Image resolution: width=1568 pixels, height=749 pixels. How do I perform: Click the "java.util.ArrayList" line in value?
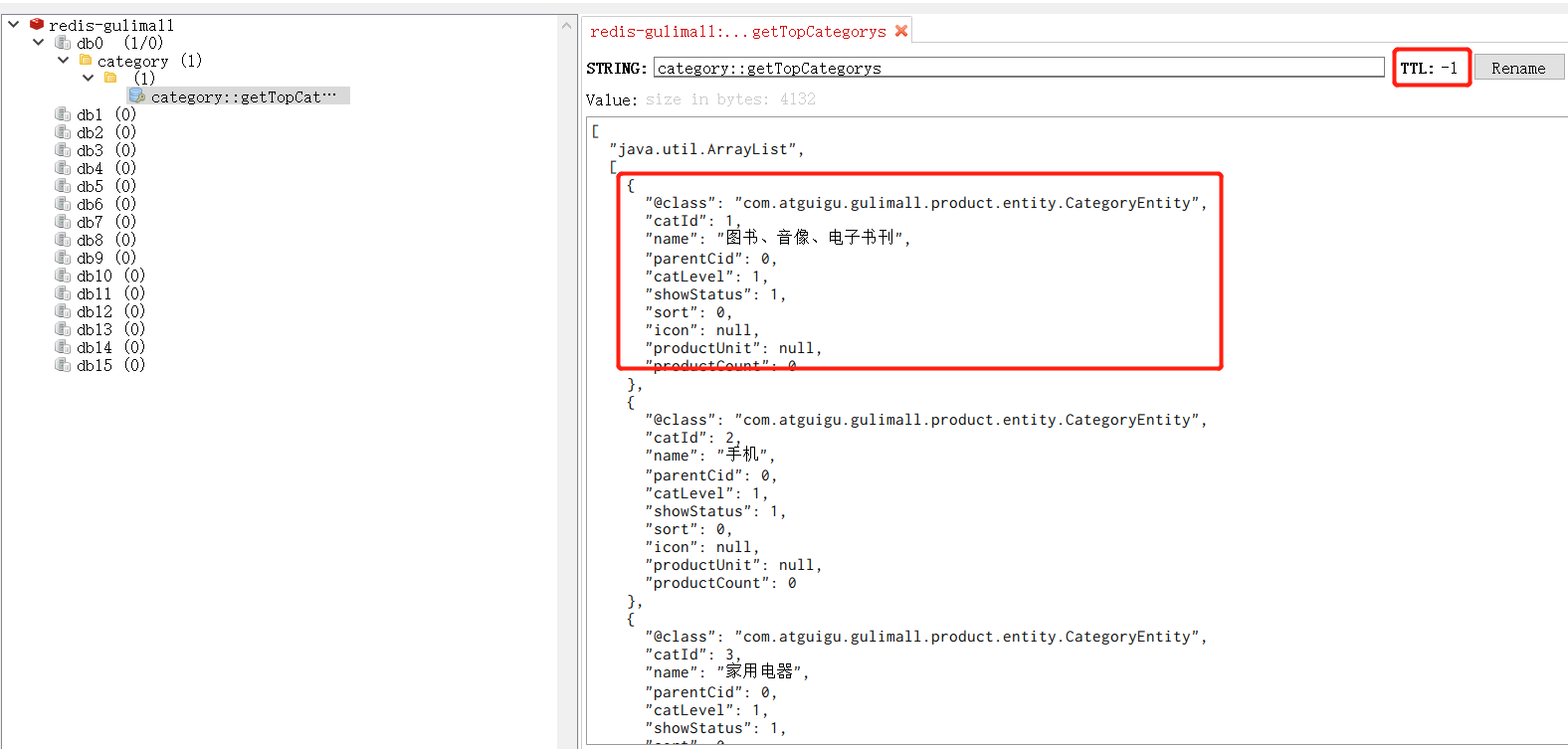point(706,149)
